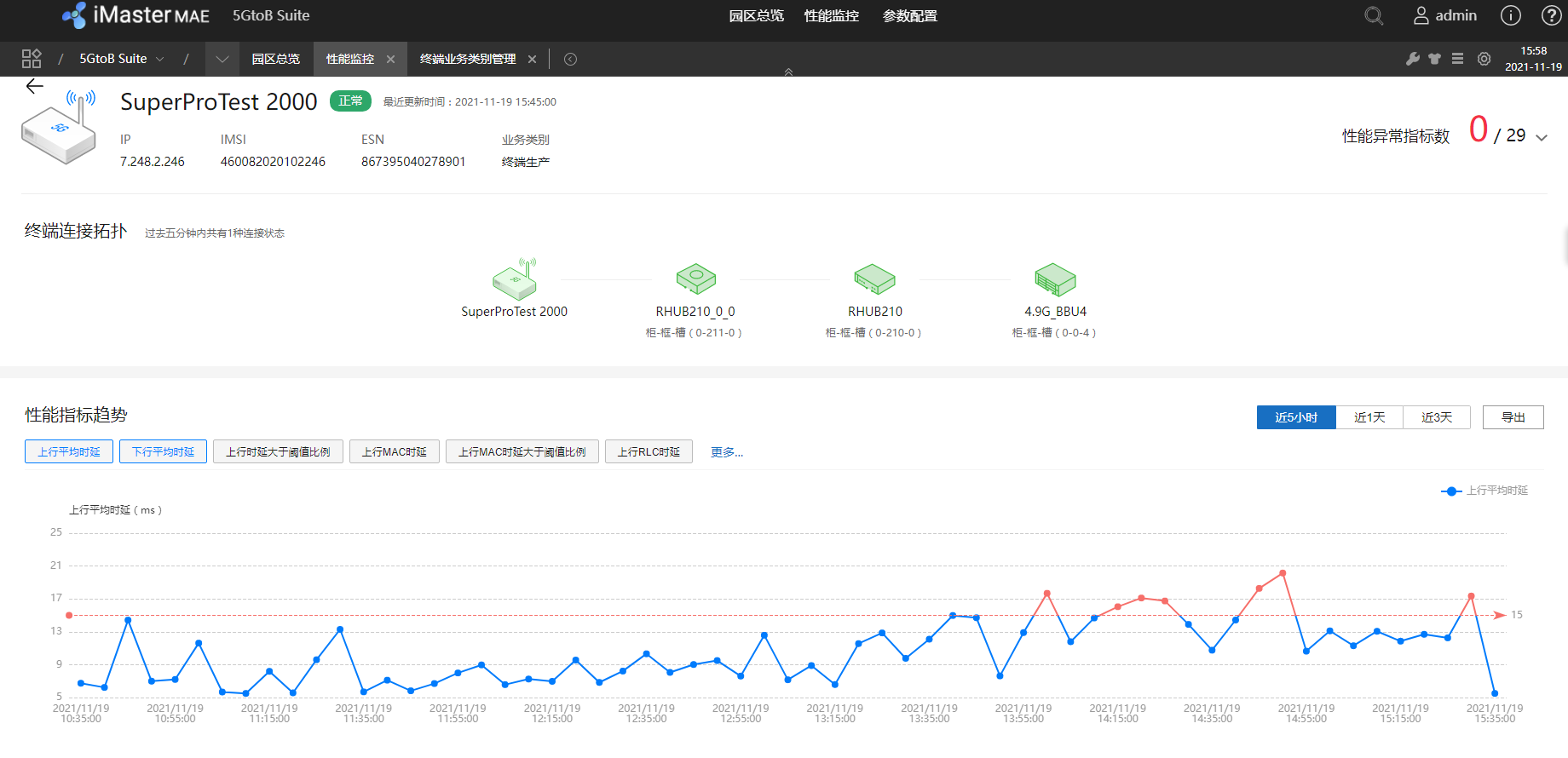Screen dimensions: 1568x758
Task: Click the red data point at 14:55 peak
Action: [x=1283, y=573]
